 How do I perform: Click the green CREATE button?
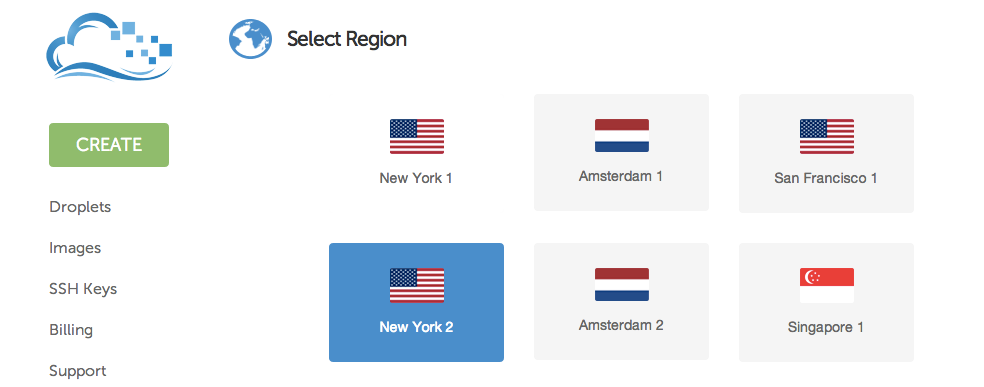pyautogui.click(x=109, y=145)
